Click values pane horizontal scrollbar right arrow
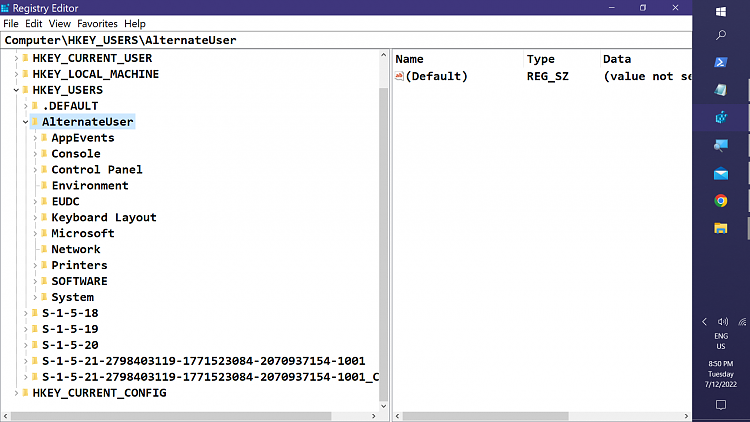Image resolution: width=750 pixels, height=422 pixels. point(686,416)
